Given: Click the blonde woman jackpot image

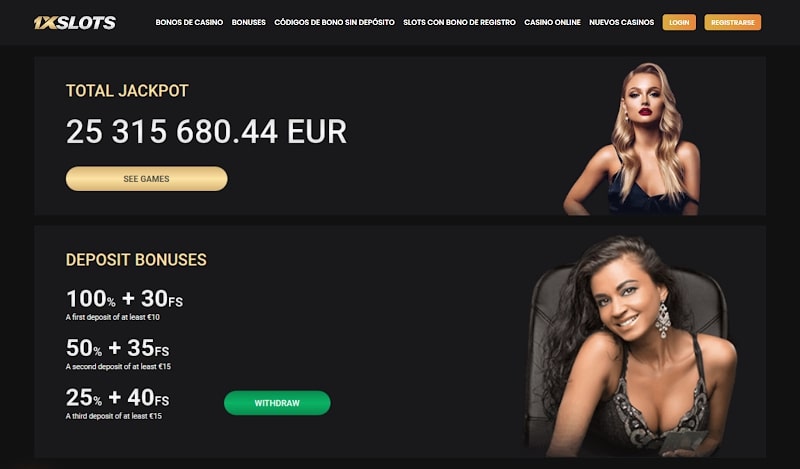Looking at the screenshot, I should click(x=632, y=138).
